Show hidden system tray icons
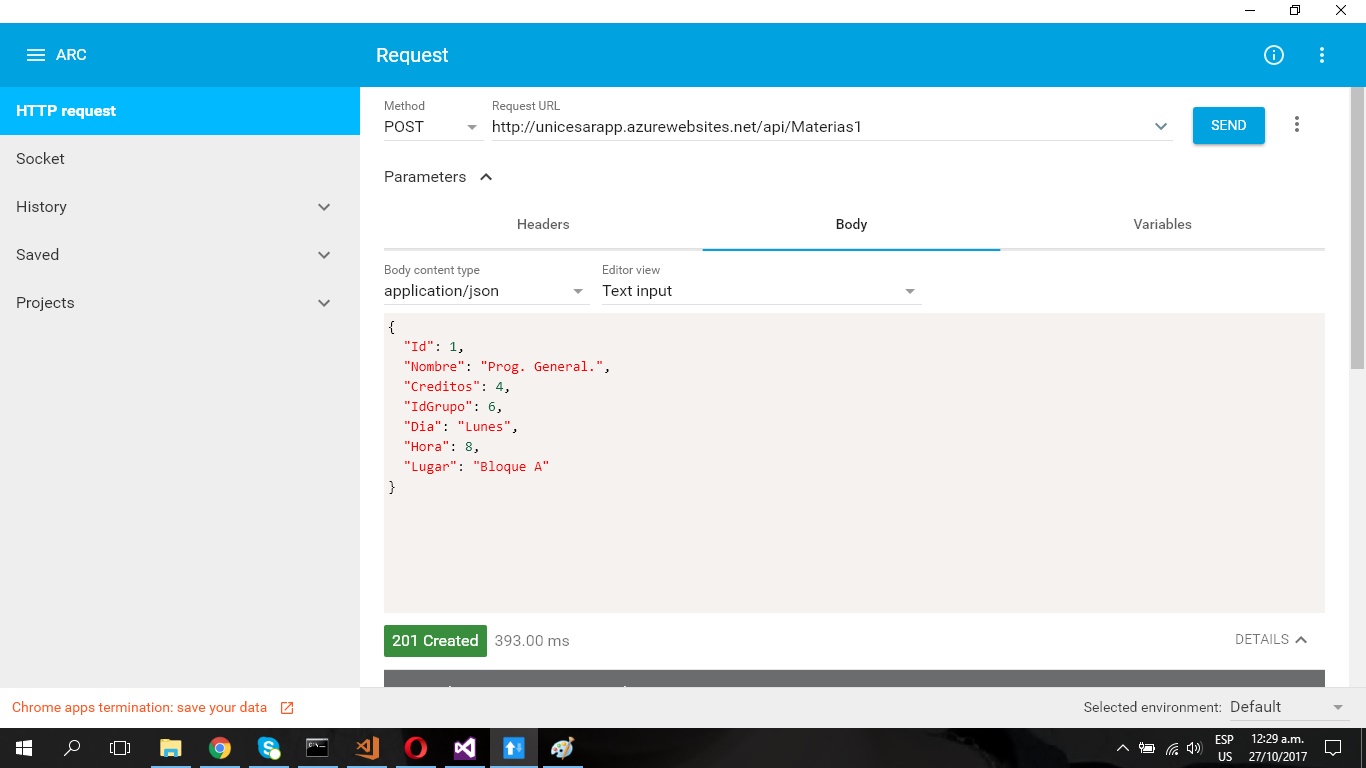This screenshot has height=768, width=1366. point(1122,748)
